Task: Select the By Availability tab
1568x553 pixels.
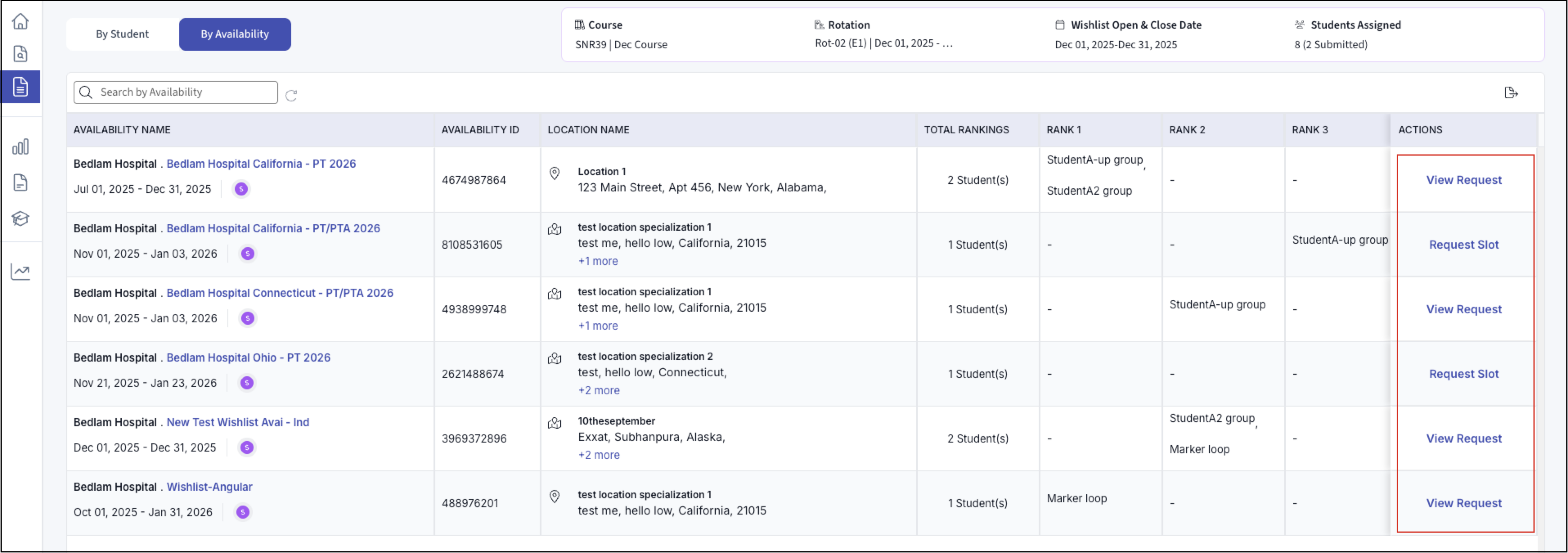Action: click(x=234, y=34)
